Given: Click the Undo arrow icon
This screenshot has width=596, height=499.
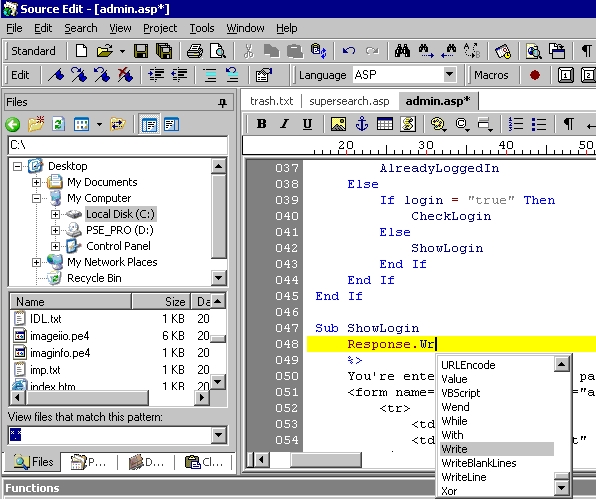Looking at the screenshot, I should click(349, 51).
